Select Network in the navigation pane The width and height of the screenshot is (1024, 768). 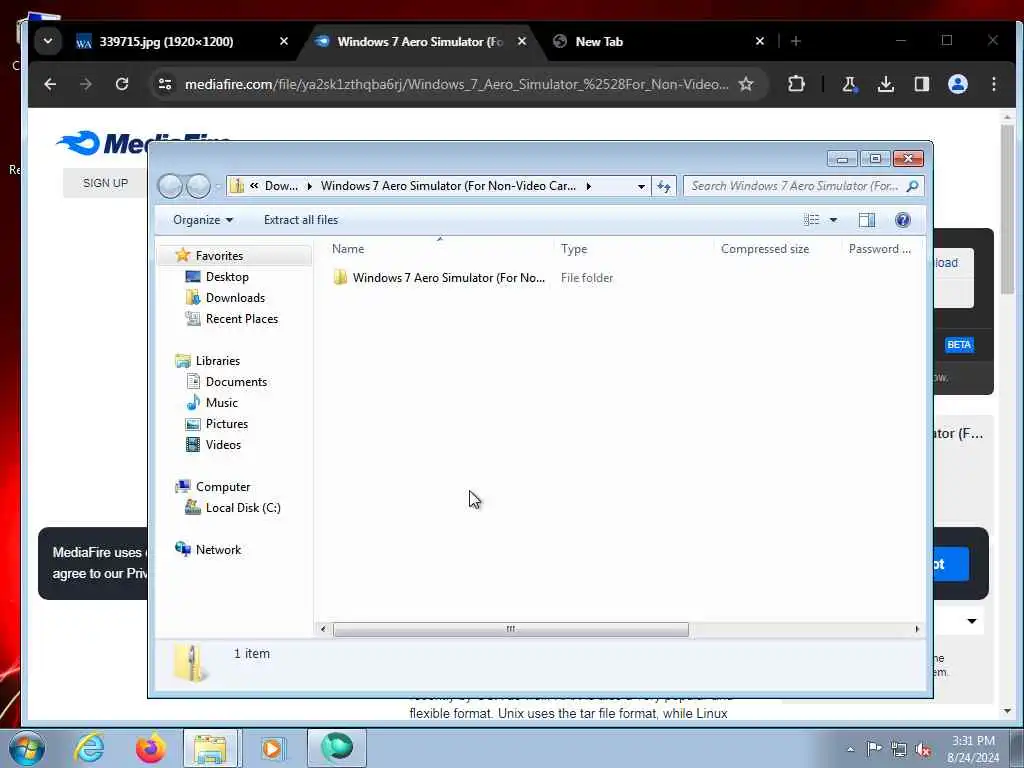tap(218, 550)
